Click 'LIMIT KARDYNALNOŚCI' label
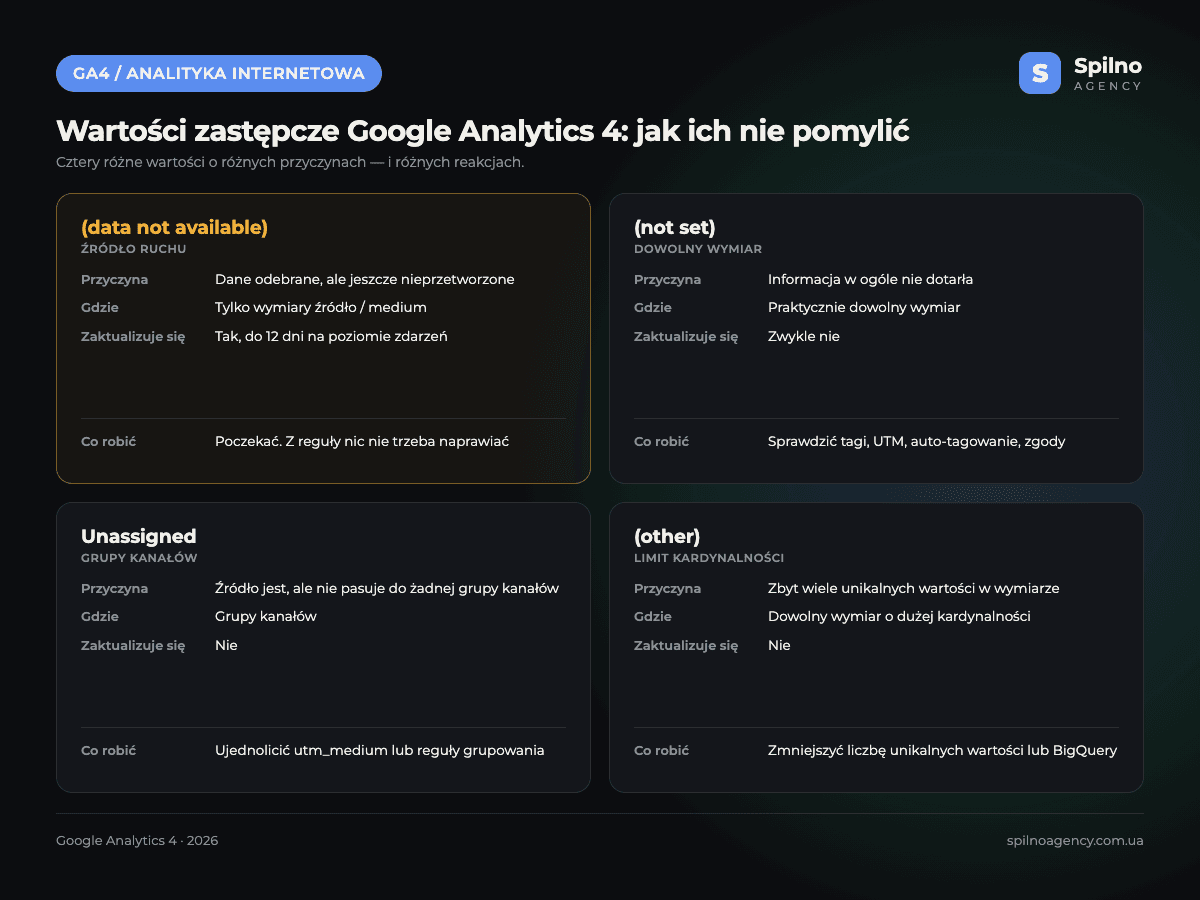The width and height of the screenshot is (1200, 900). click(x=709, y=558)
